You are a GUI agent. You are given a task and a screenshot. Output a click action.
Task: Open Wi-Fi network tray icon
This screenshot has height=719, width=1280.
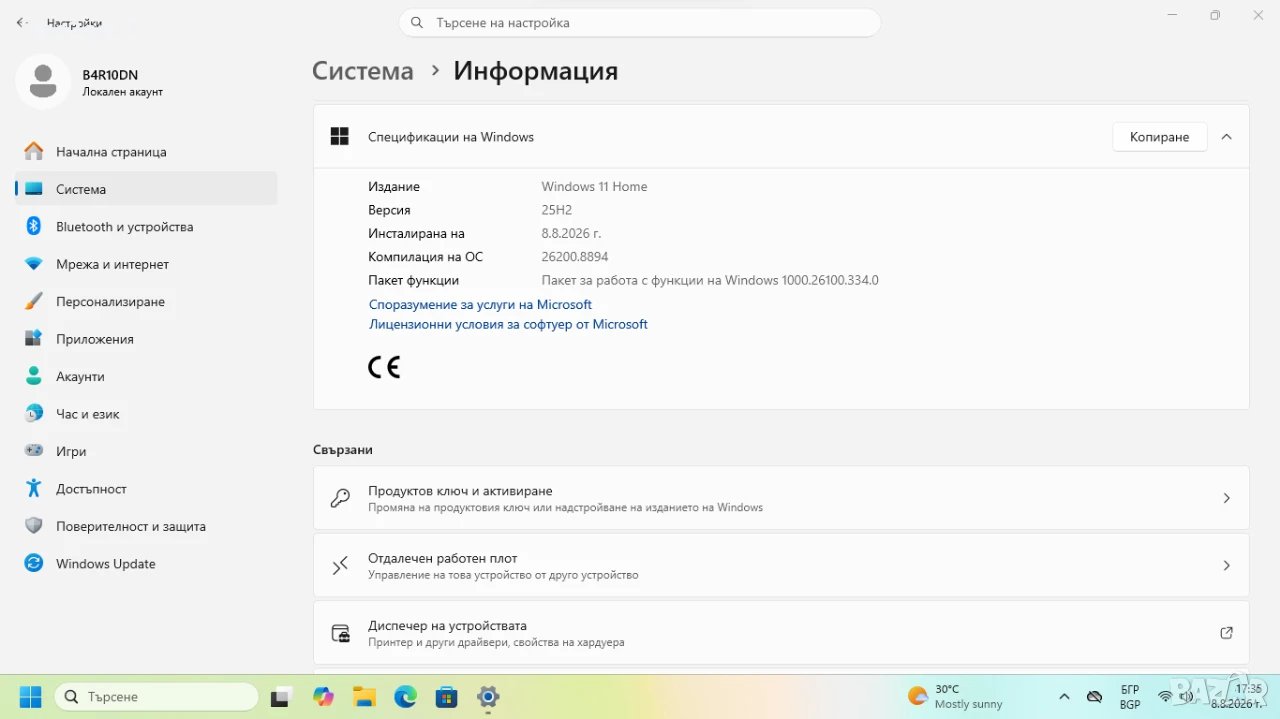pos(1165,697)
